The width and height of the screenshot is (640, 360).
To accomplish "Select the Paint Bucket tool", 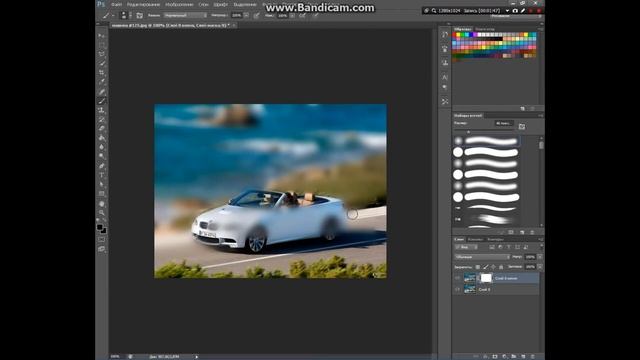I will 102,138.
